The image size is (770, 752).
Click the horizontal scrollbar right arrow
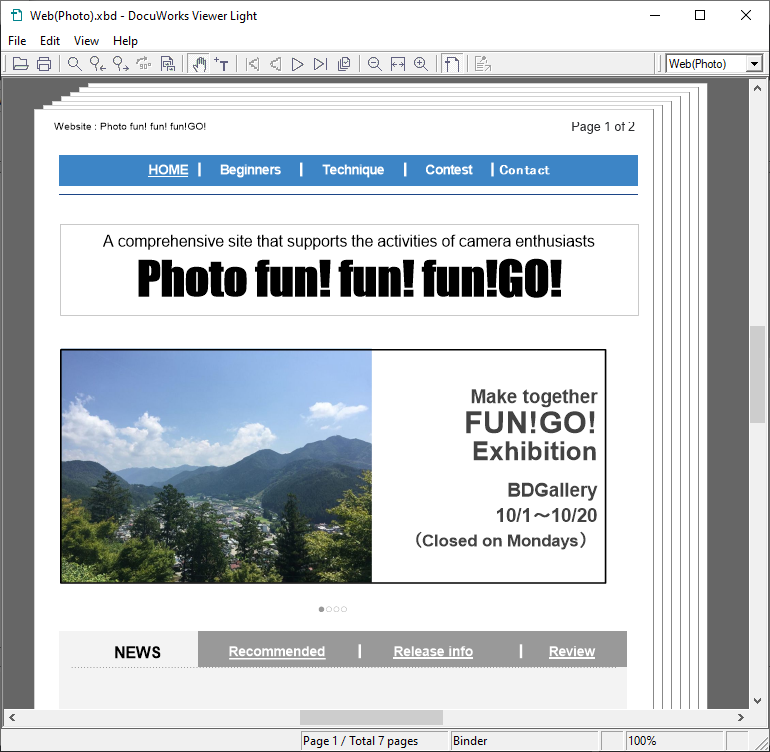(x=741, y=718)
